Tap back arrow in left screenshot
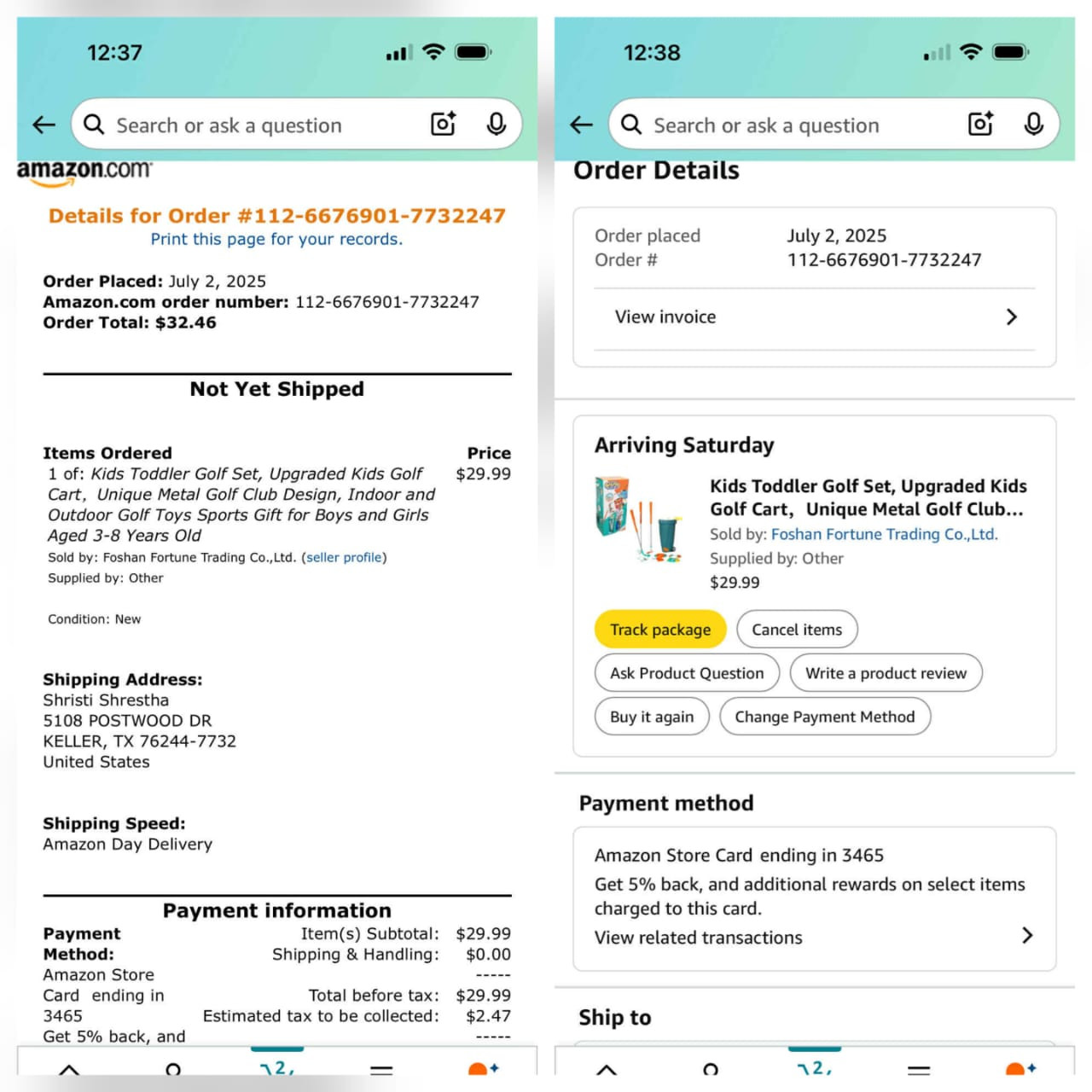This screenshot has width=1092, height=1092. click(x=44, y=125)
